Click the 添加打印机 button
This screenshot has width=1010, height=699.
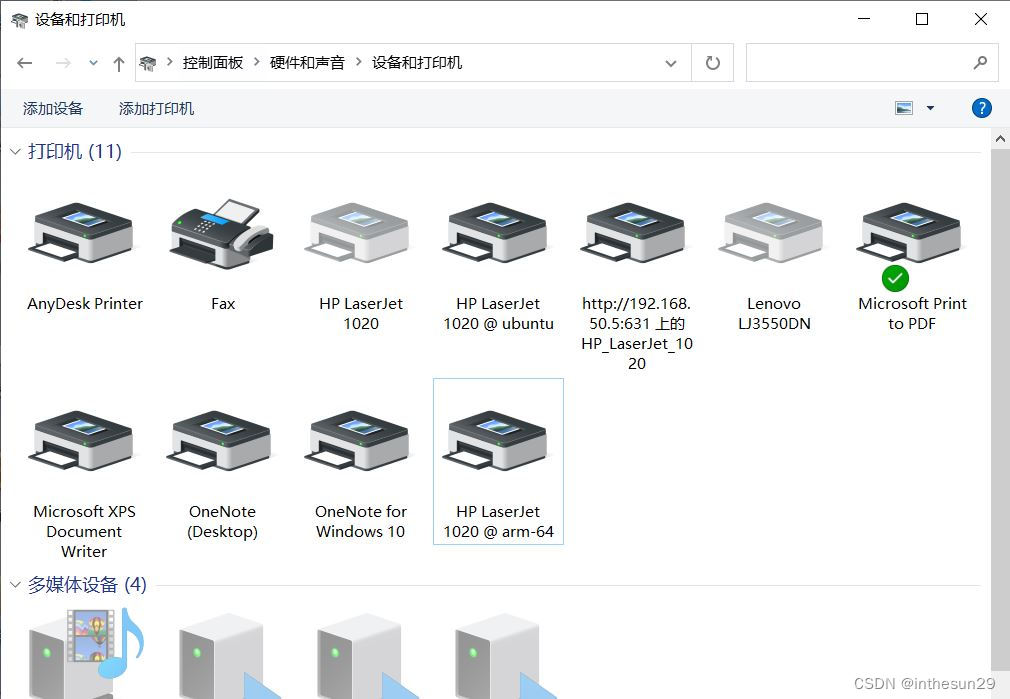point(157,108)
